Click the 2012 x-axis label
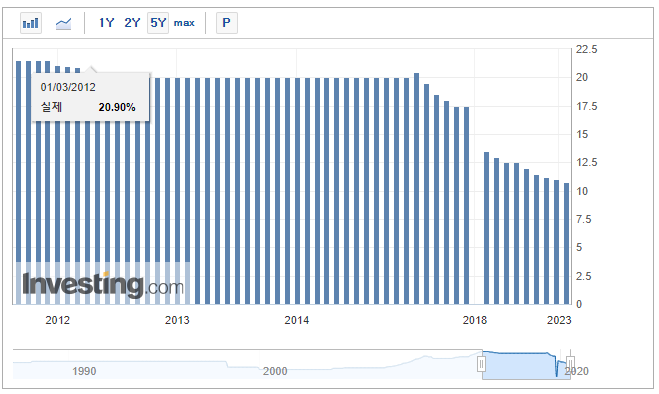Viewport: 659px width, 394px height. 58,320
